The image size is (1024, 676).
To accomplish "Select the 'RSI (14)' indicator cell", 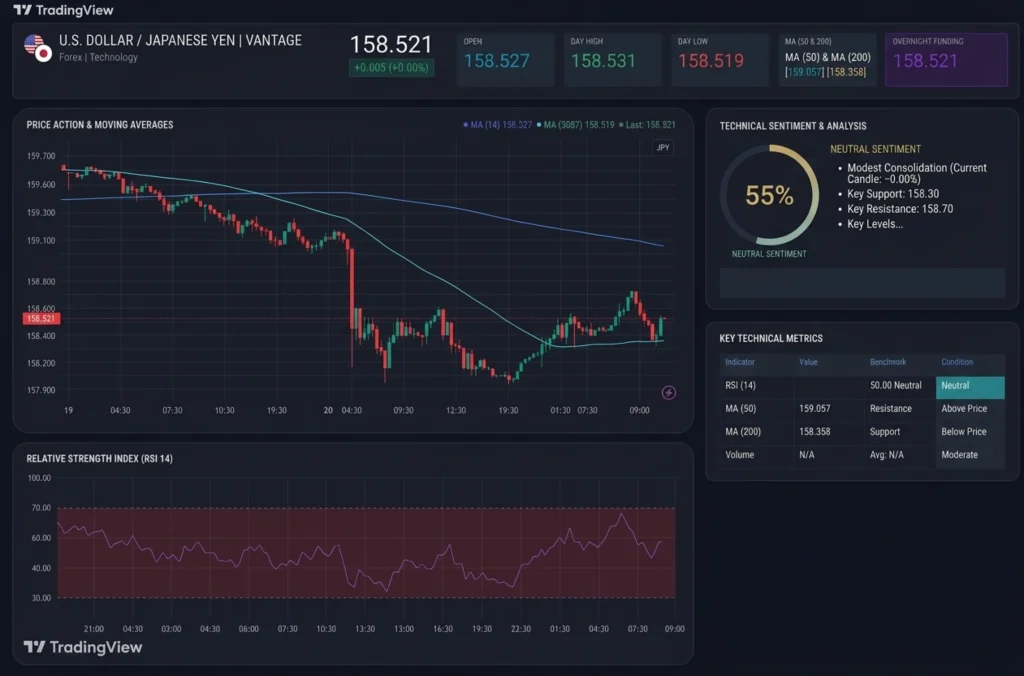I will coord(741,385).
